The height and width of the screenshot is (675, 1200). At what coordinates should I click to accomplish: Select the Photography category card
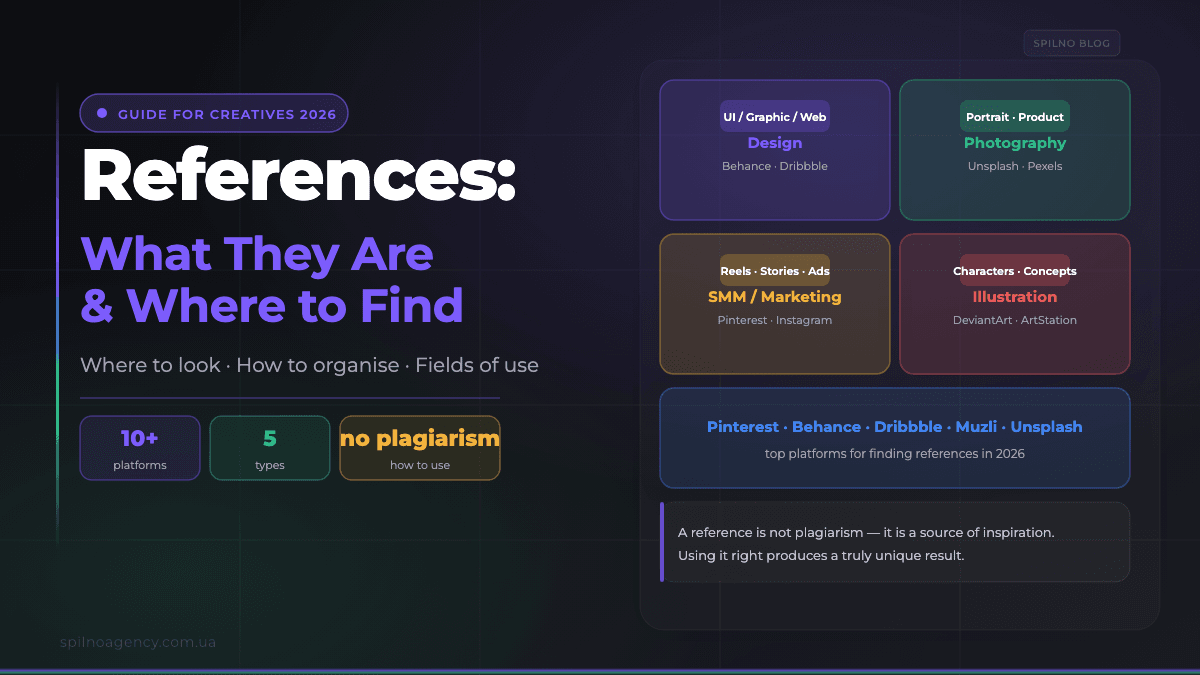(x=1015, y=150)
